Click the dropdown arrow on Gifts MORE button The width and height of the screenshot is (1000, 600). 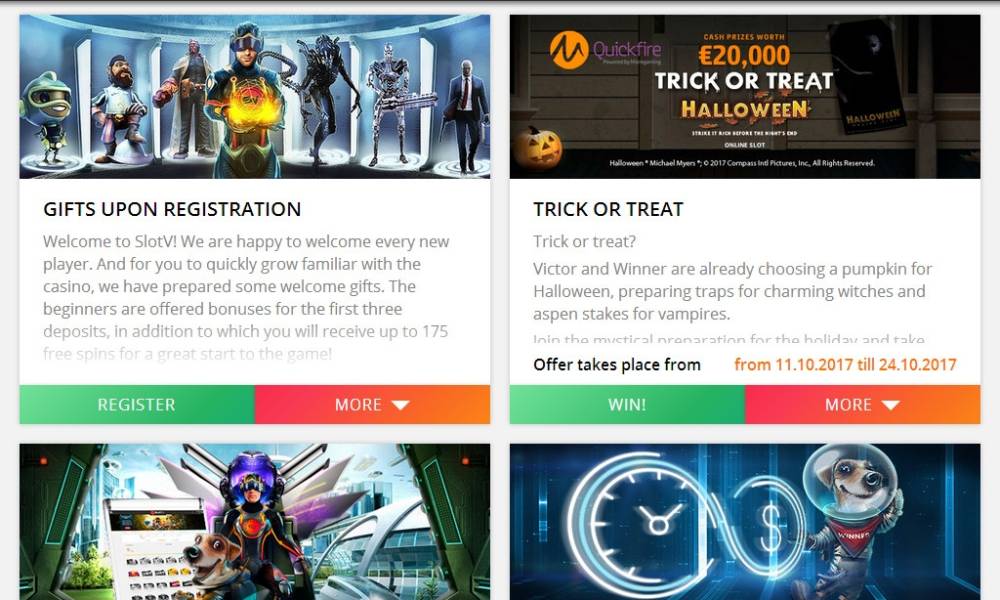(401, 405)
